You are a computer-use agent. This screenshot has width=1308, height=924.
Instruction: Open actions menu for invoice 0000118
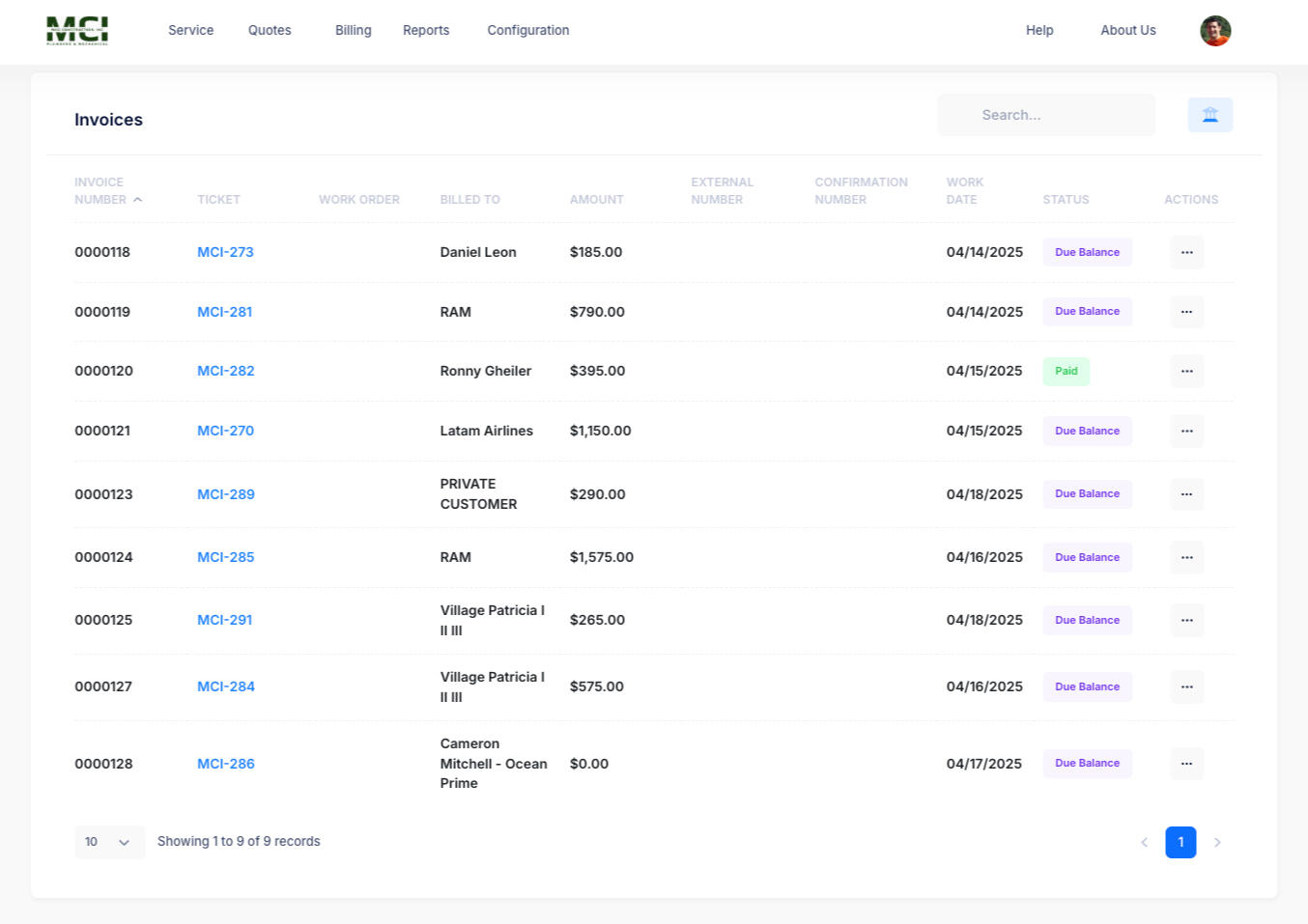[1186, 252]
